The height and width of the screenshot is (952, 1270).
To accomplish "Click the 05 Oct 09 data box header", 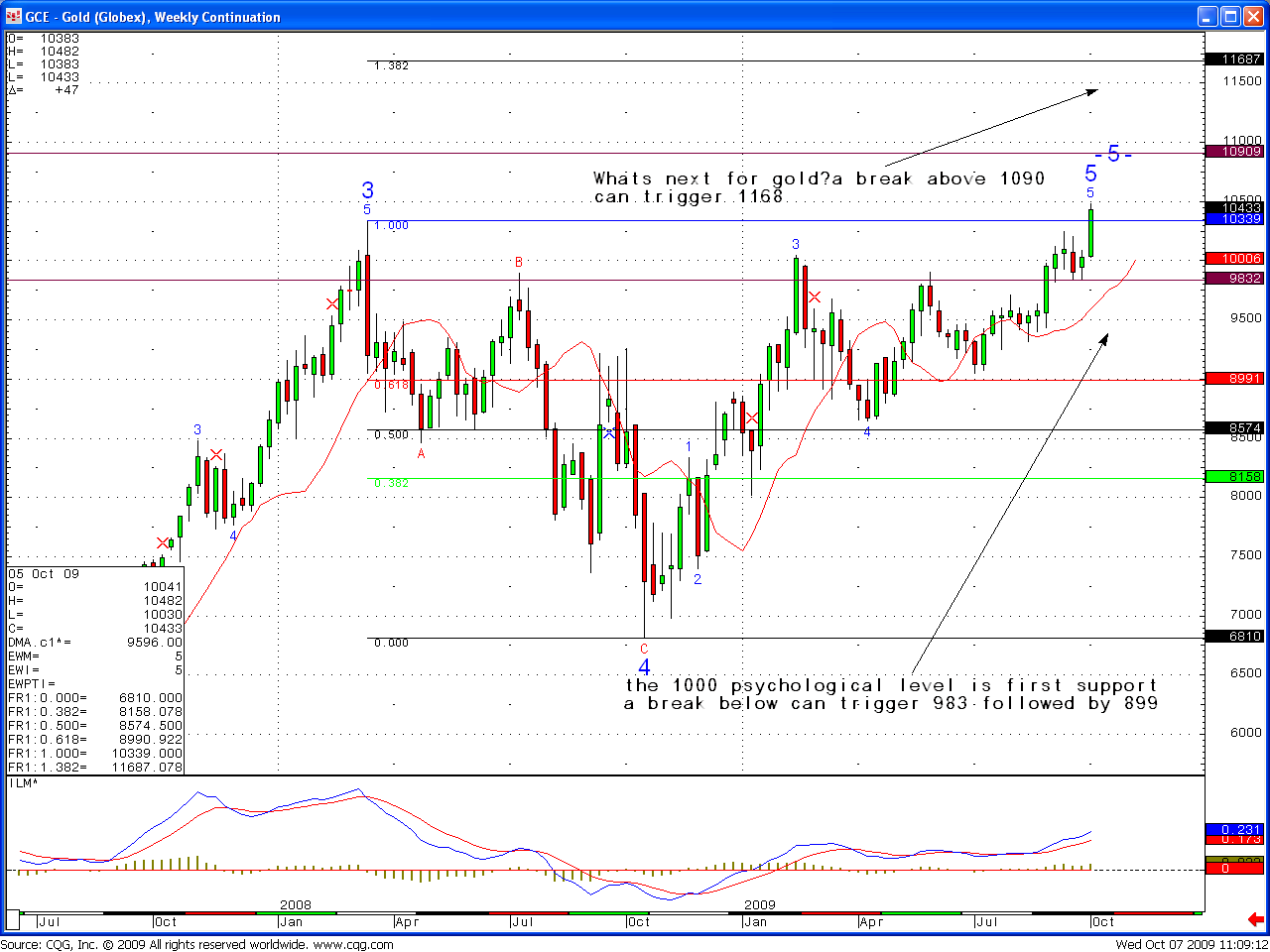I will tap(44, 574).
